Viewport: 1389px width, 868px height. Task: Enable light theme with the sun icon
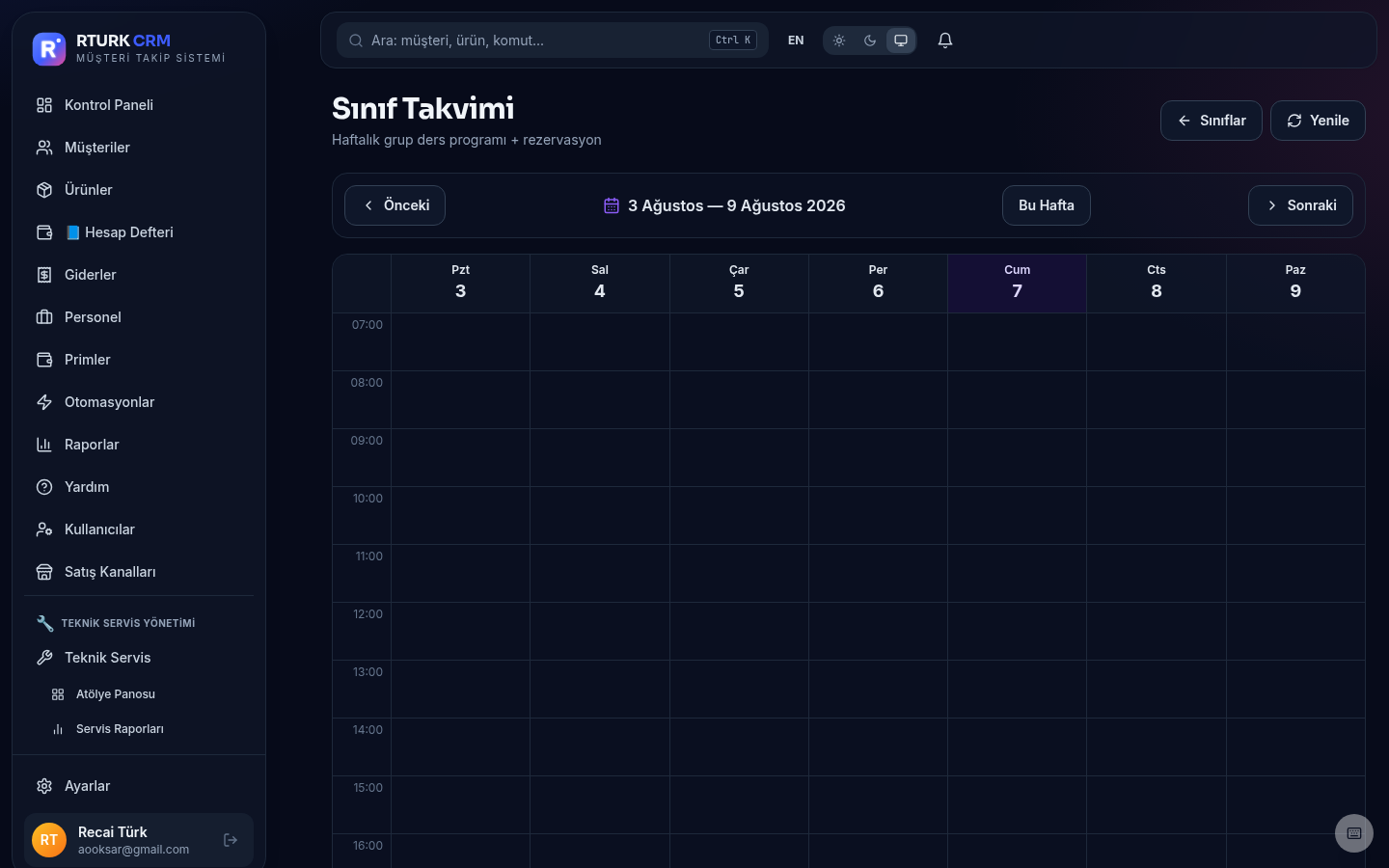click(x=839, y=41)
